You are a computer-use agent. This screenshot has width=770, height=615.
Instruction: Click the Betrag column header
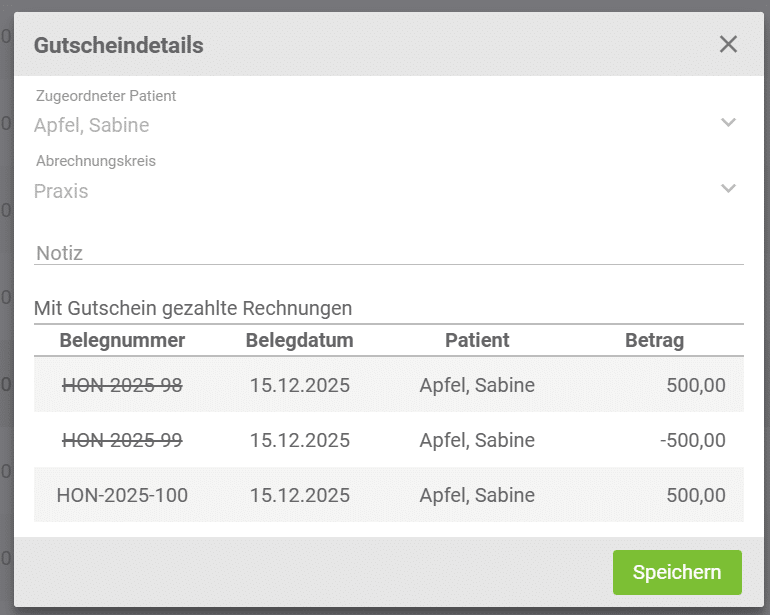point(654,340)
